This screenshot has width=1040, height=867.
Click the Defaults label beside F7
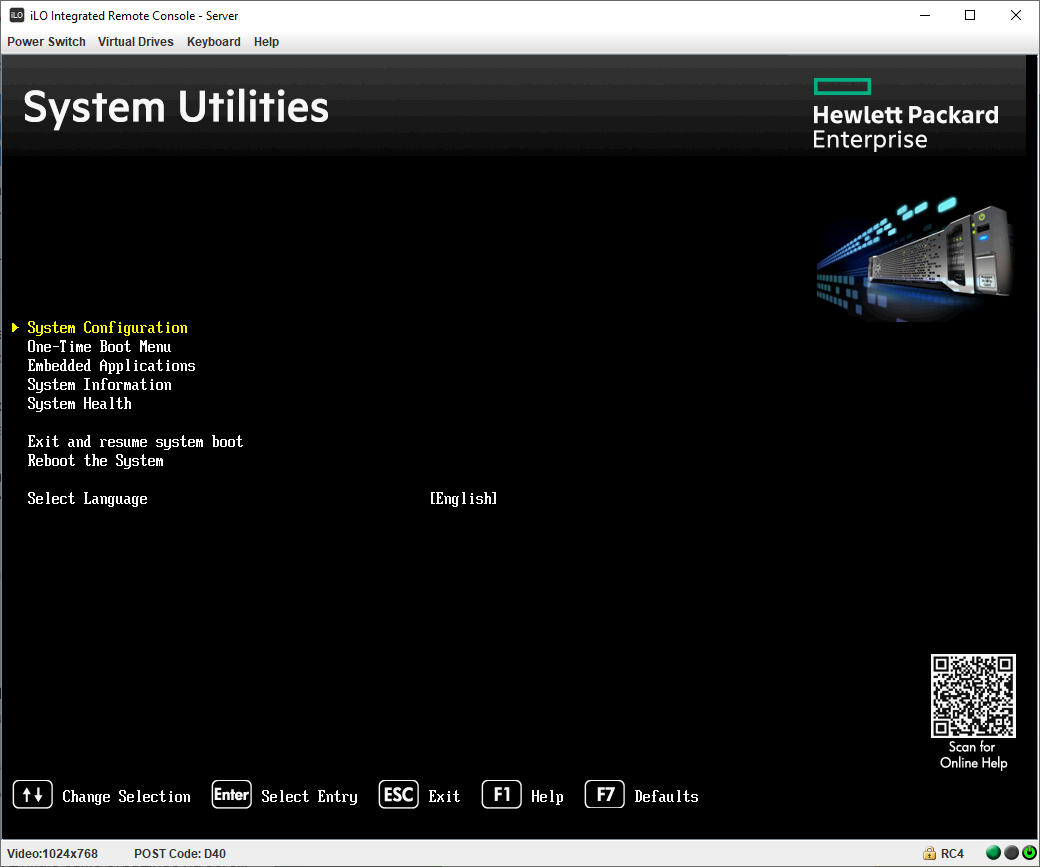coord(667,797)
